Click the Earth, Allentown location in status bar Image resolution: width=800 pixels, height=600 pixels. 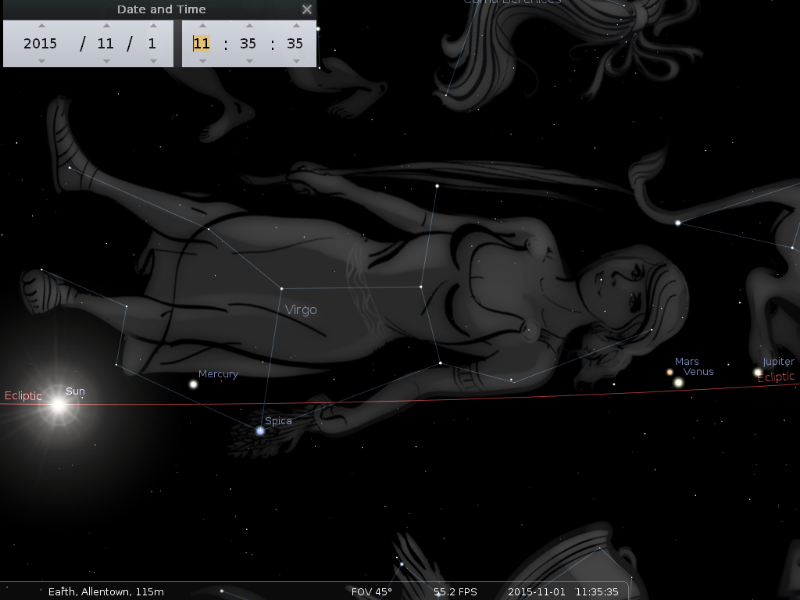pos(106,592)
